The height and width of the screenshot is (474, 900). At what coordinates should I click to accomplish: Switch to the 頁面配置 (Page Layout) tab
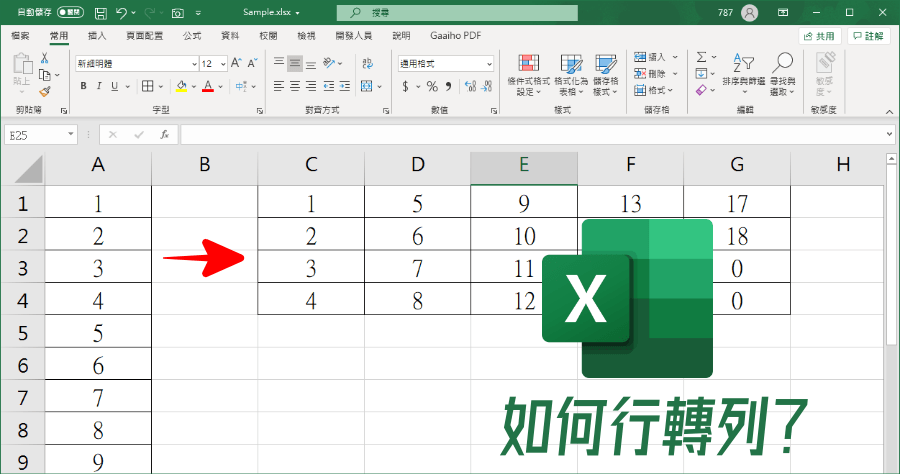145,36
